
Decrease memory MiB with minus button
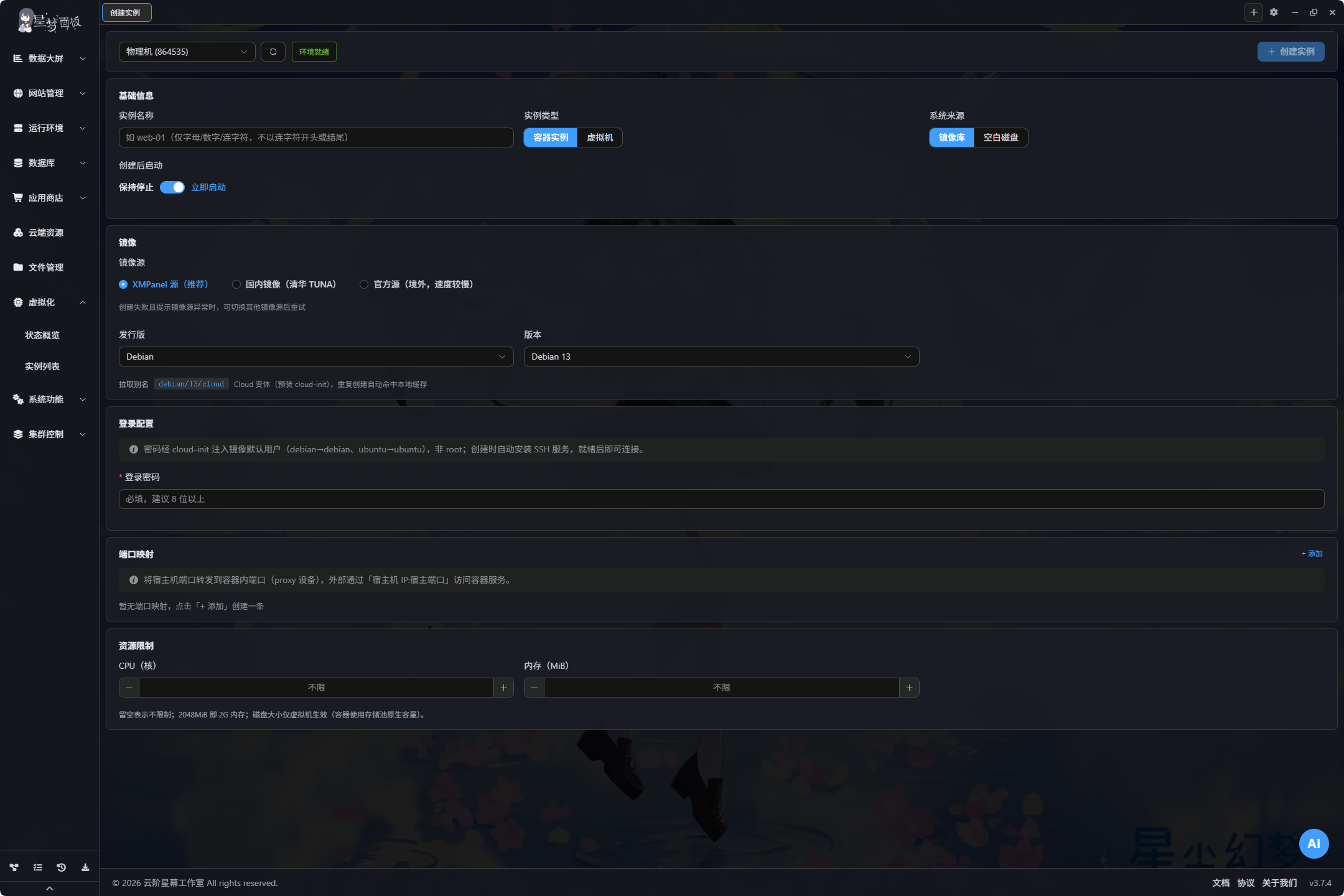(534, 688)
